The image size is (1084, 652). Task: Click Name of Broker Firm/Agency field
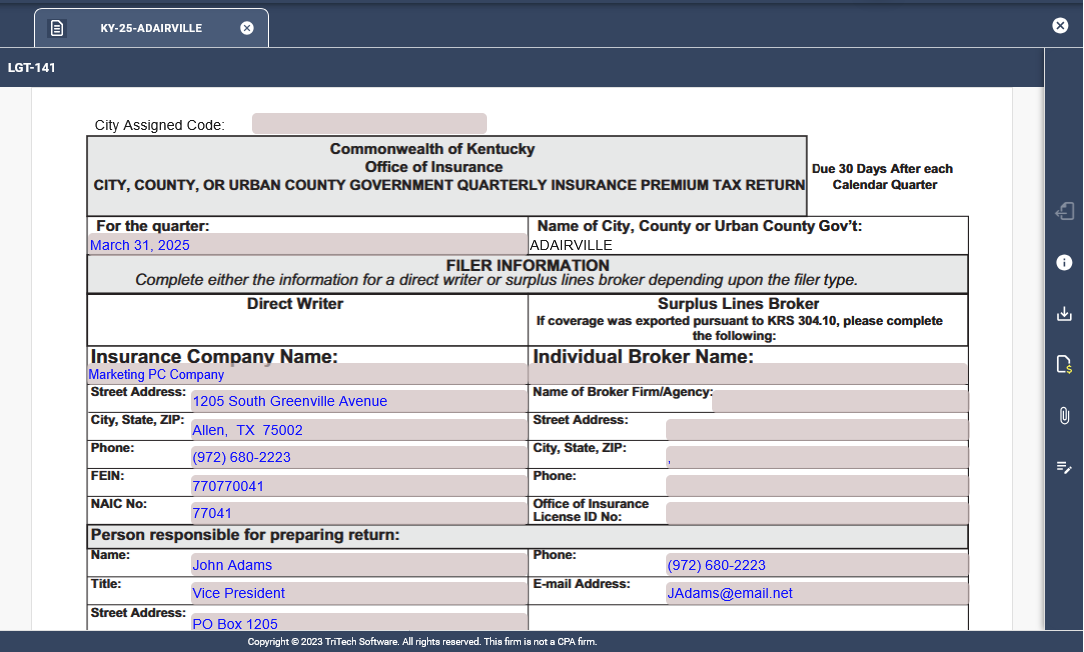[x=840, y=401]
